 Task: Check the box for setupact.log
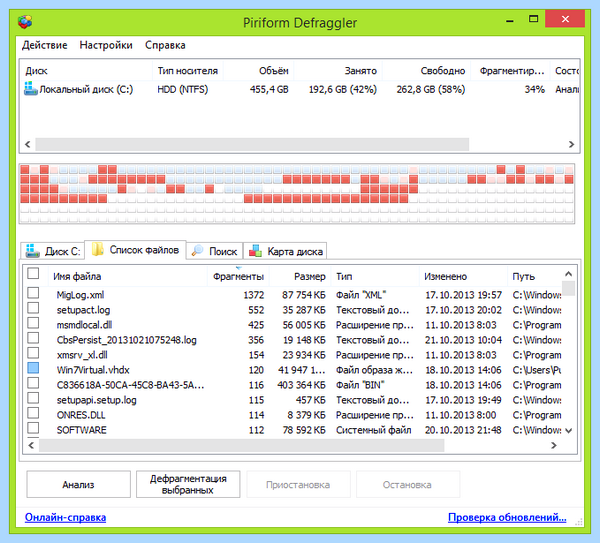pyautogui.click(x=33, y=308)
